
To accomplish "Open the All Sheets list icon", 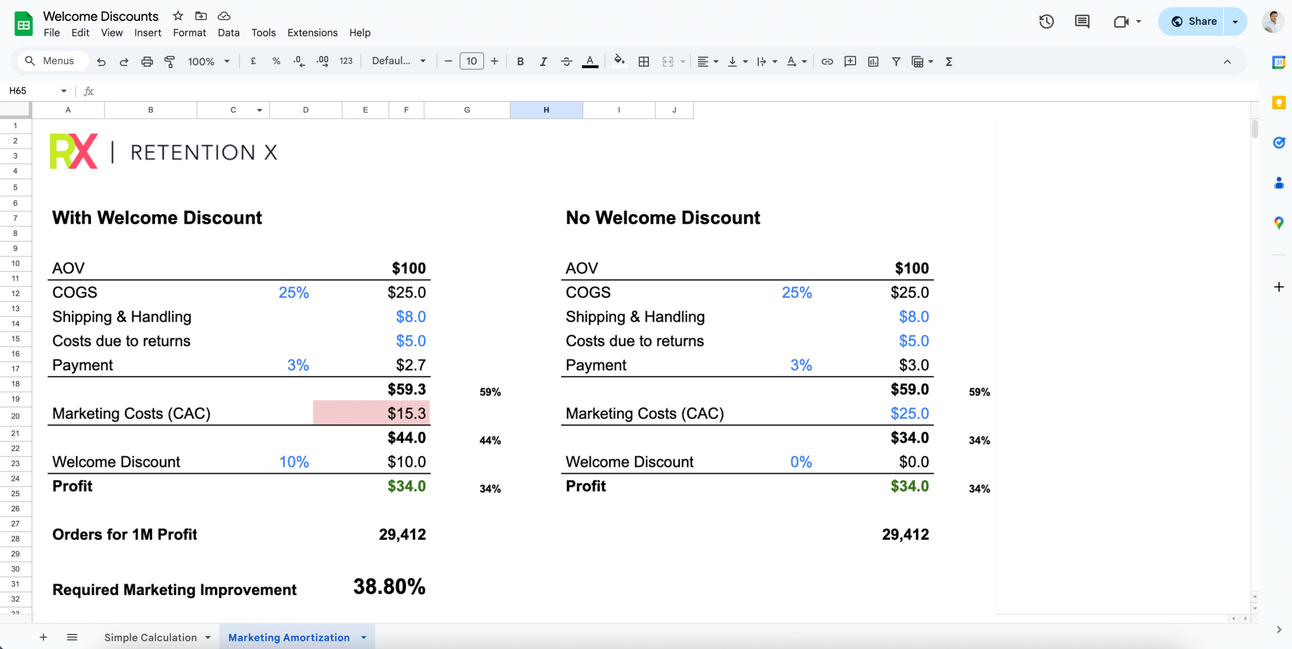I will [72, 637].
